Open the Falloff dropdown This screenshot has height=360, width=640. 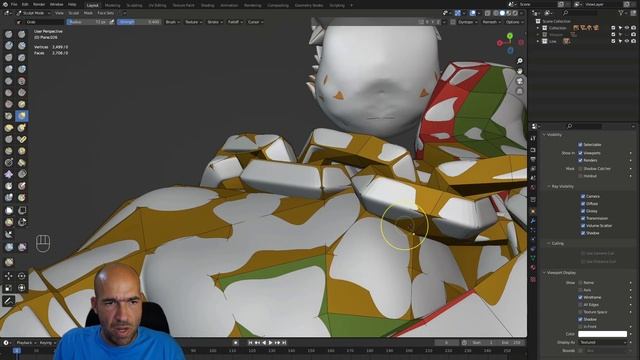[x=235, y=22]
